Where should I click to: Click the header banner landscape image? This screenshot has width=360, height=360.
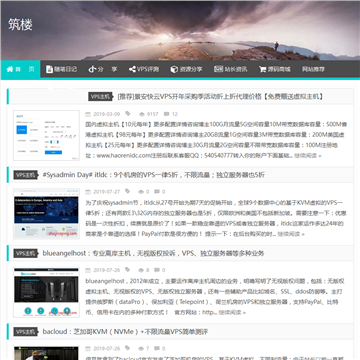[x=180, y=30]
